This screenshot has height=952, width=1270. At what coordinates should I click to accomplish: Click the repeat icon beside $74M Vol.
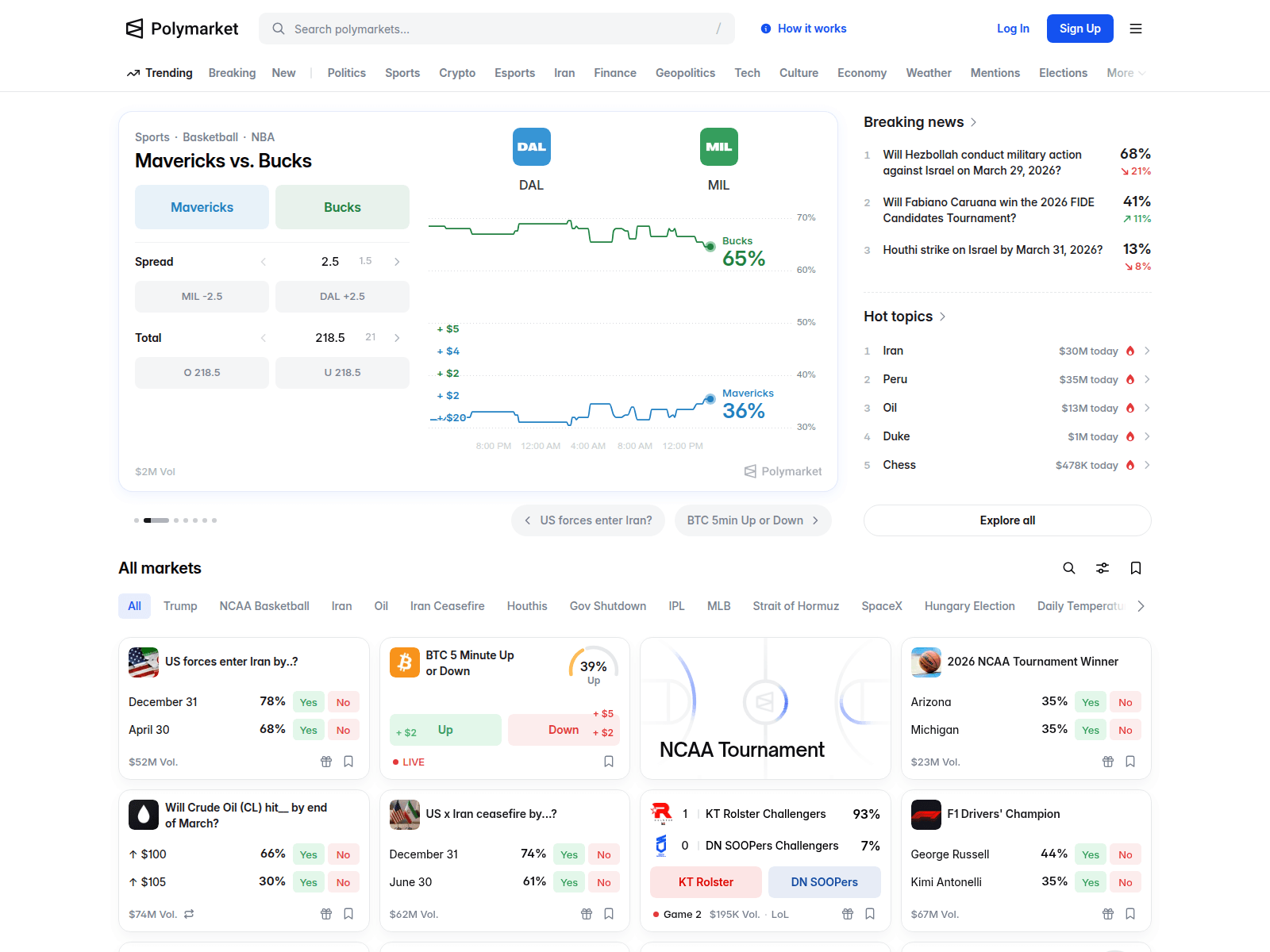pyautogui.click(x=189, y=914)
